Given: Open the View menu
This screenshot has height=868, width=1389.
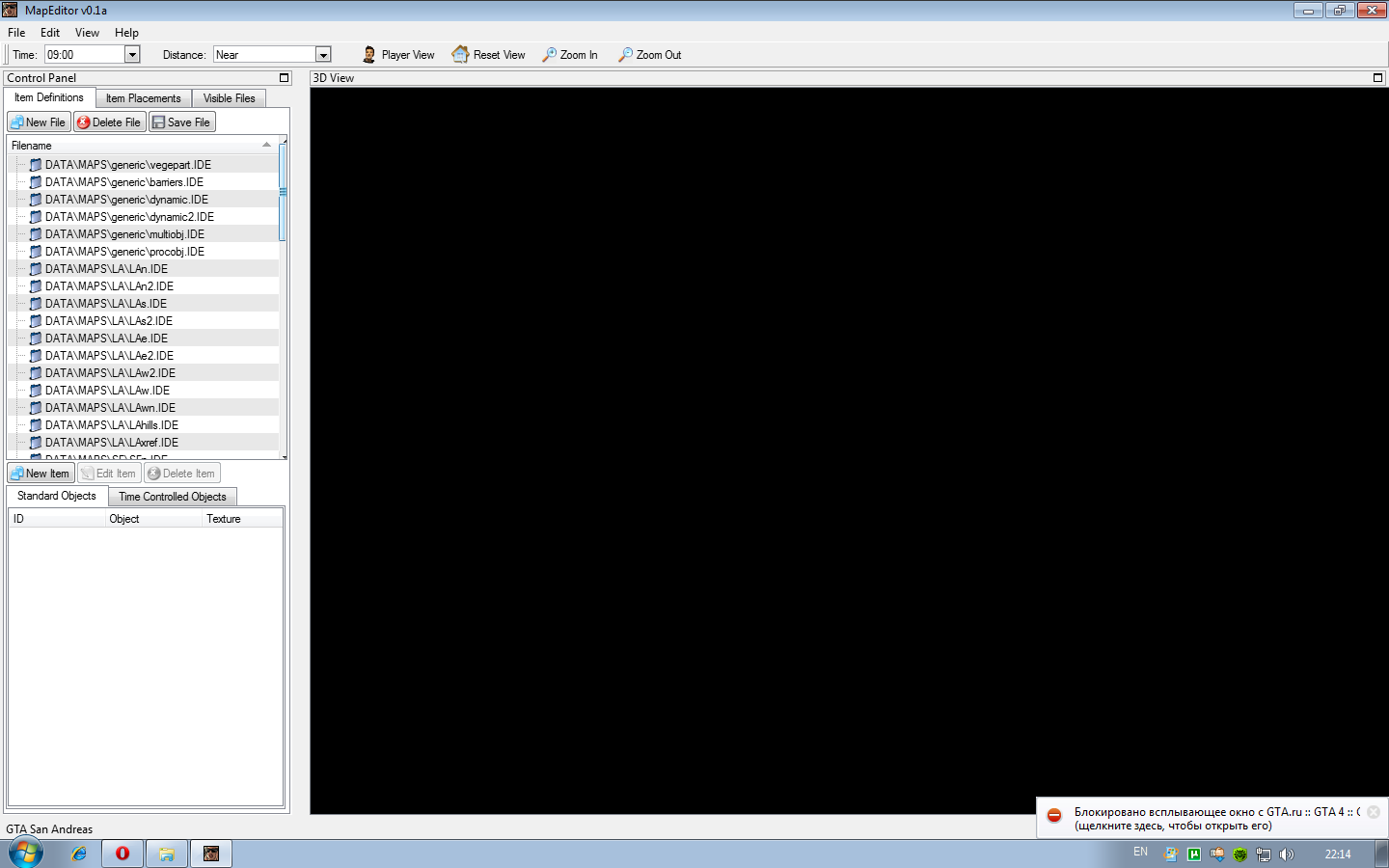Looking at the screenshot, I should [x=87, y=33].
